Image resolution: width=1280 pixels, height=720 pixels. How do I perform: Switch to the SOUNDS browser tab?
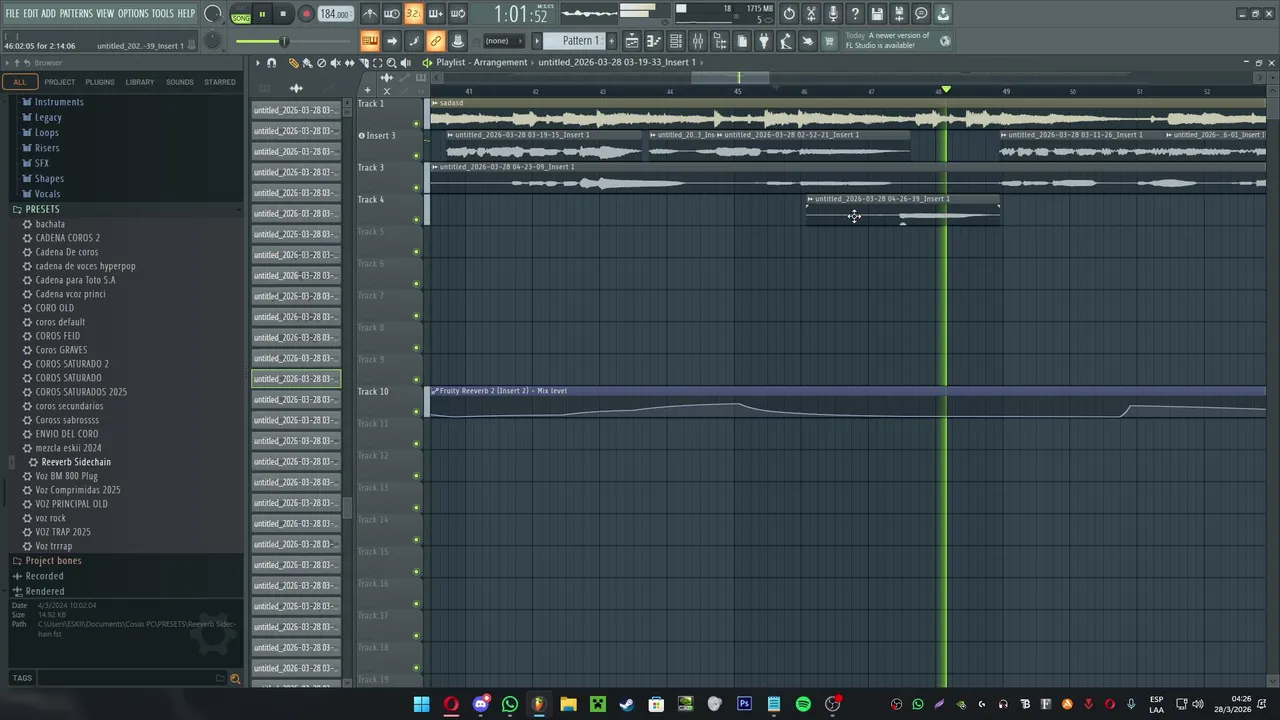[180, 82]
